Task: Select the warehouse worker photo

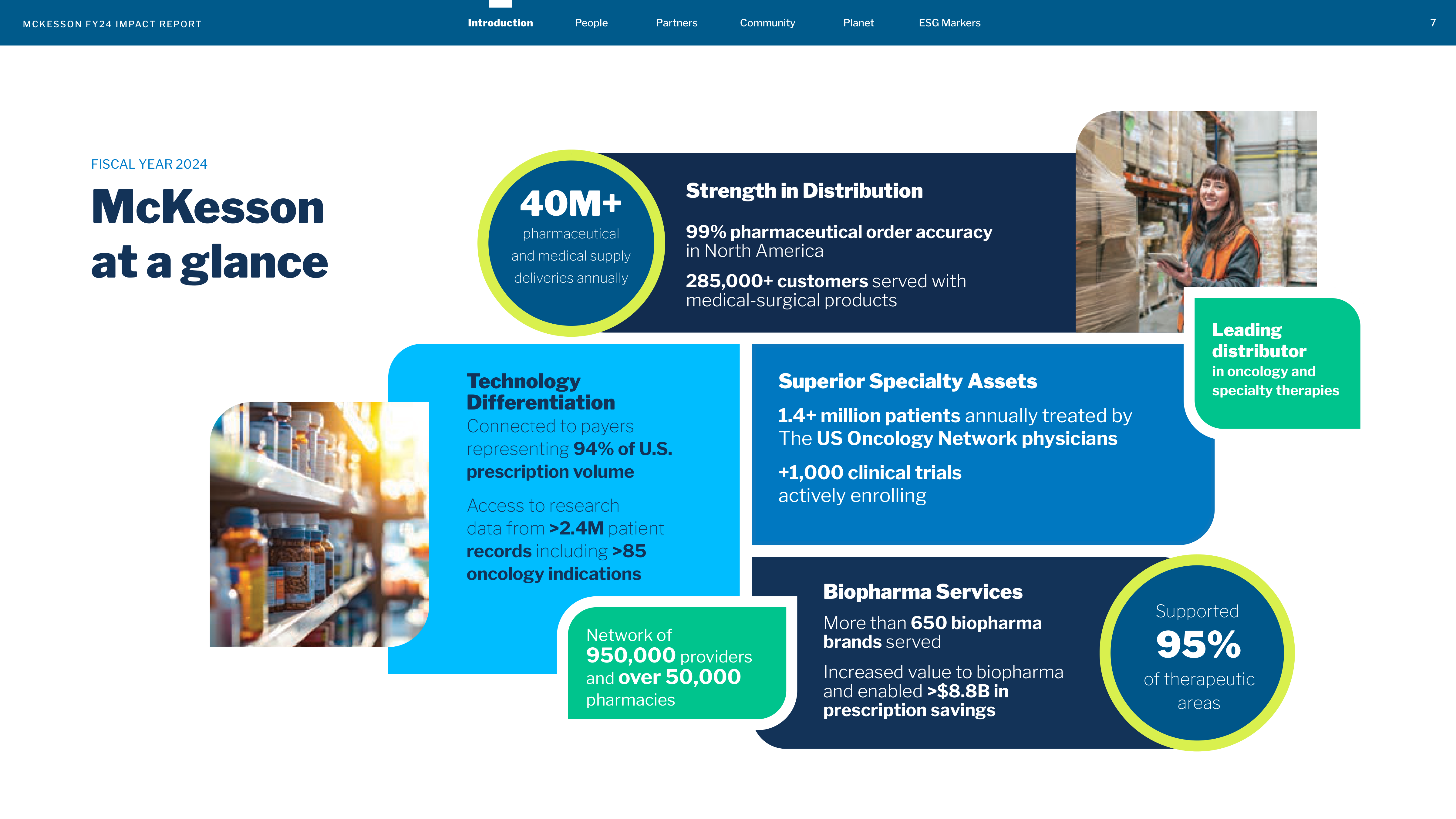Action: pos(1196,221)
